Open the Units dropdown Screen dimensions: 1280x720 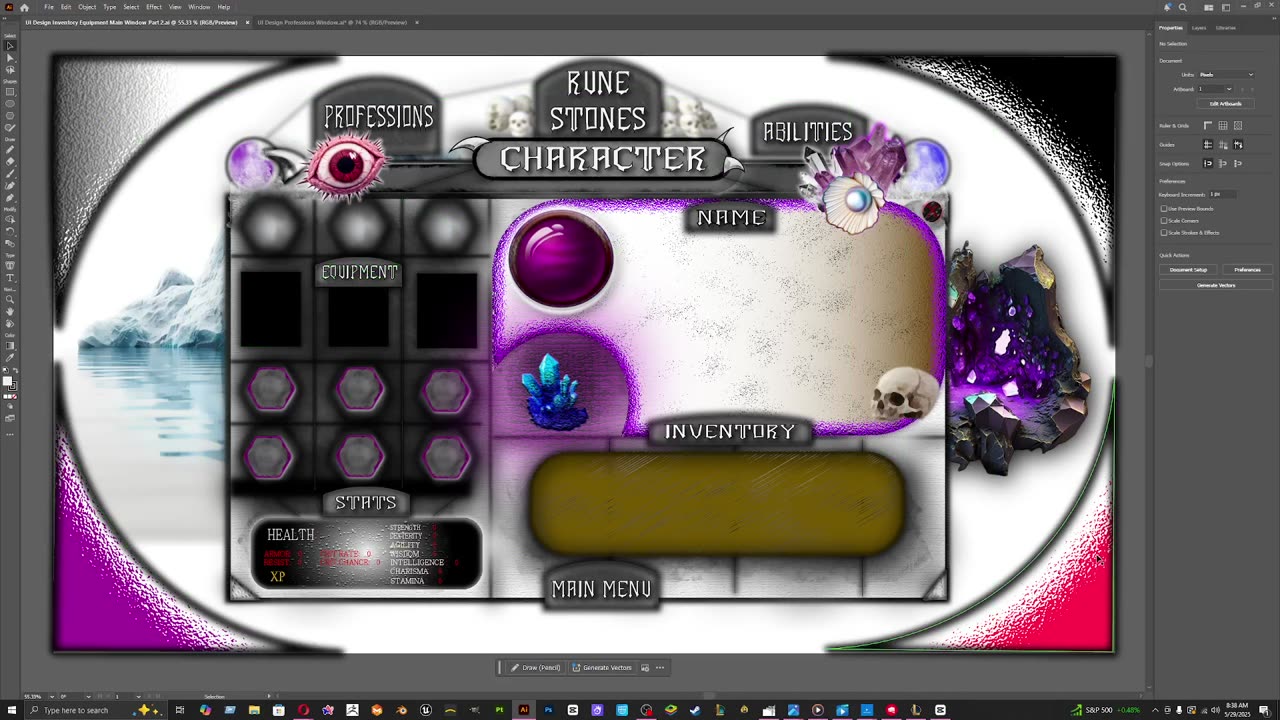1226,75
